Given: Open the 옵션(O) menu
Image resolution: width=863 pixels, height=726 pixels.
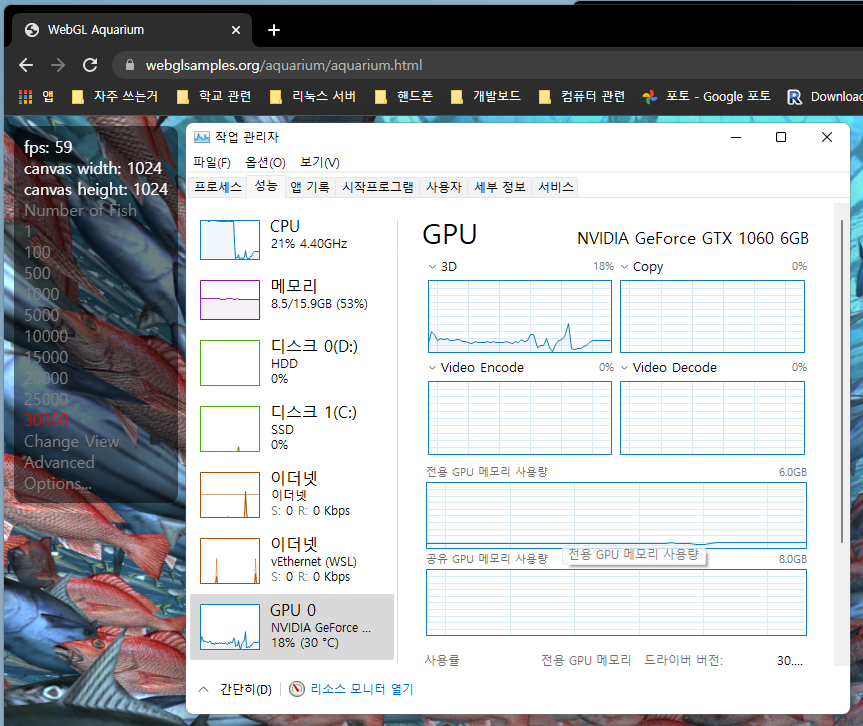Looking at the screenshot, I should point(265,162).
